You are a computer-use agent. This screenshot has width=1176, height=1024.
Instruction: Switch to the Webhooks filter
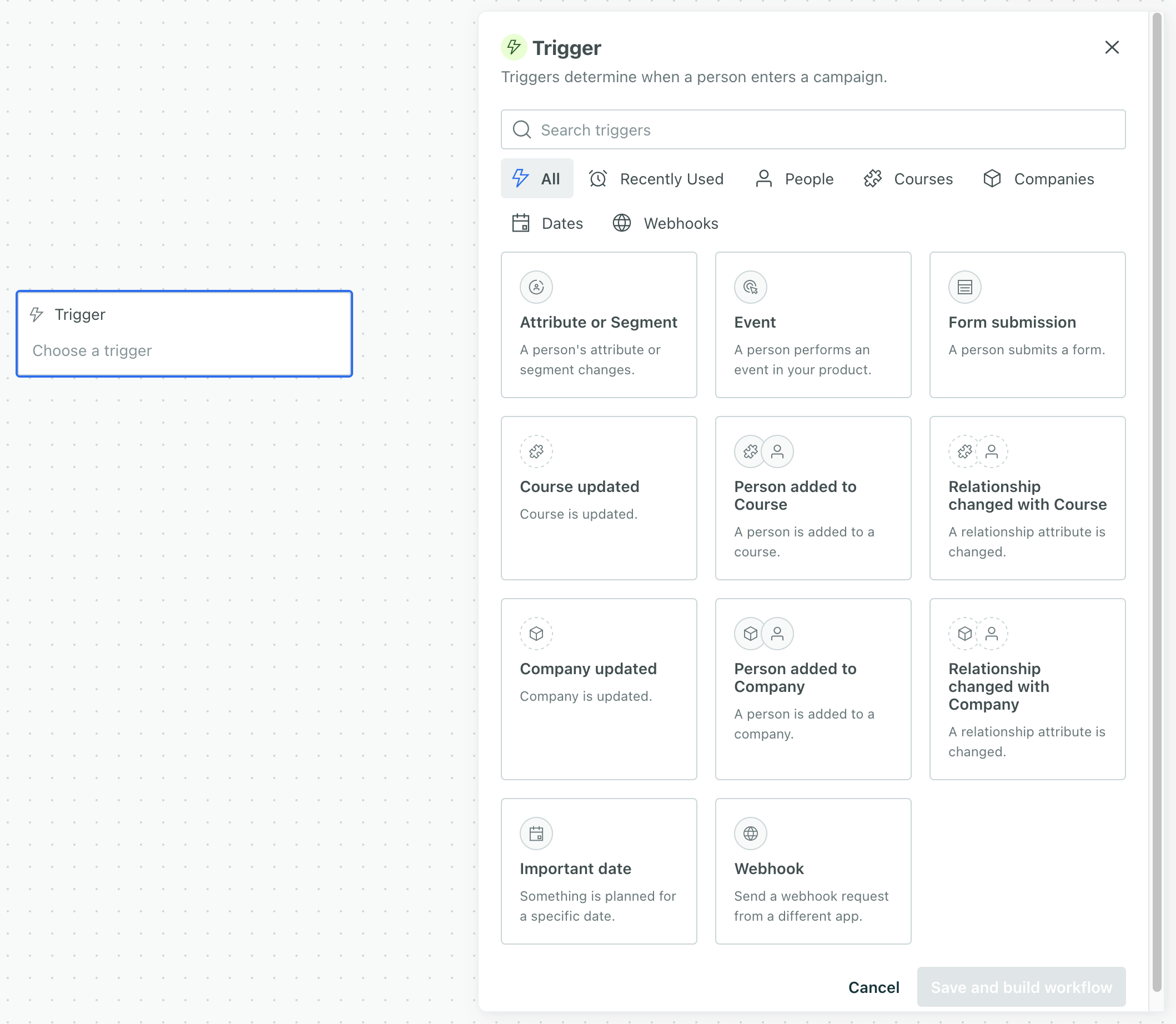tap(665, 223)
